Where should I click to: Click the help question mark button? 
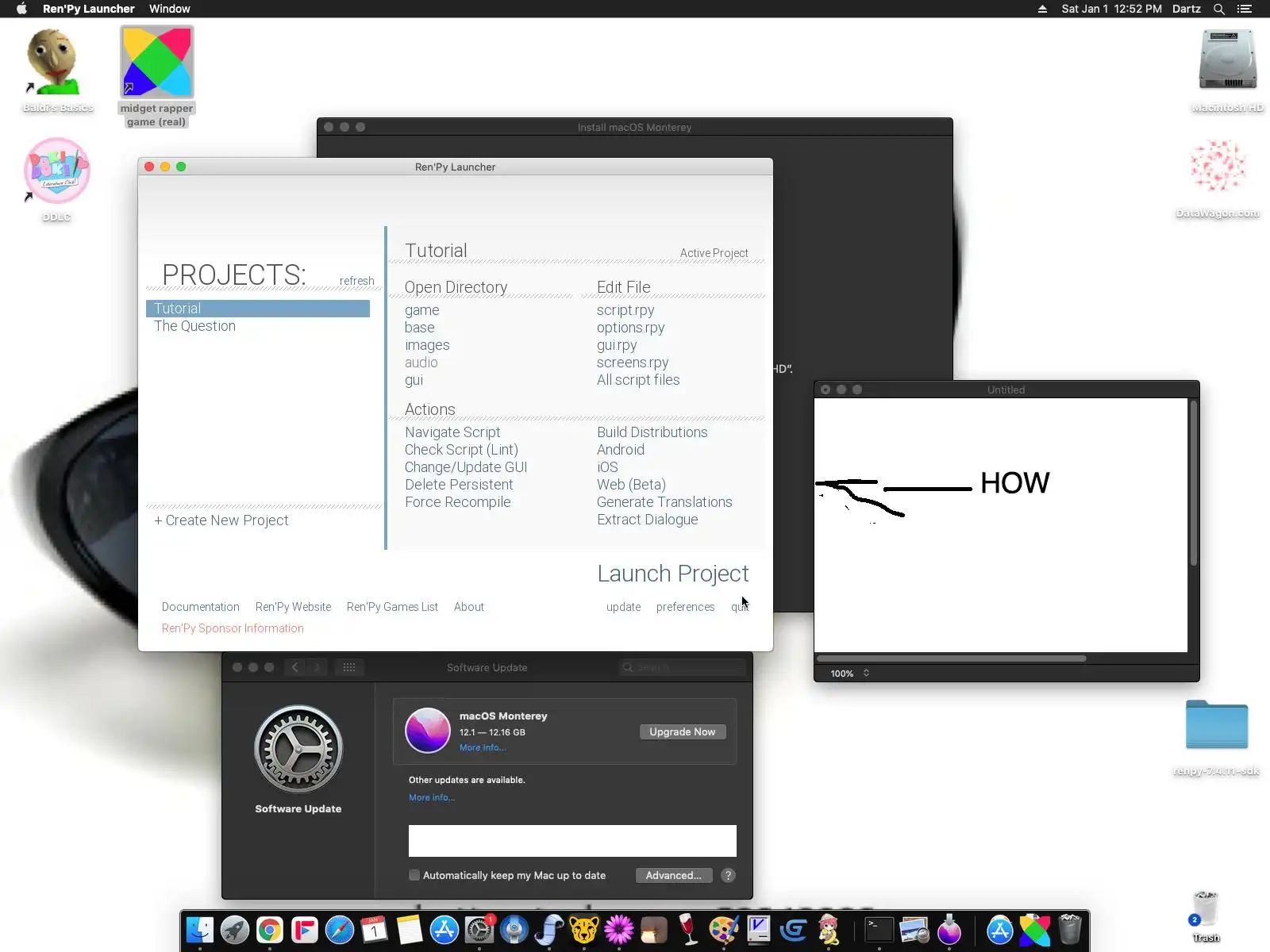pos(728,875)
